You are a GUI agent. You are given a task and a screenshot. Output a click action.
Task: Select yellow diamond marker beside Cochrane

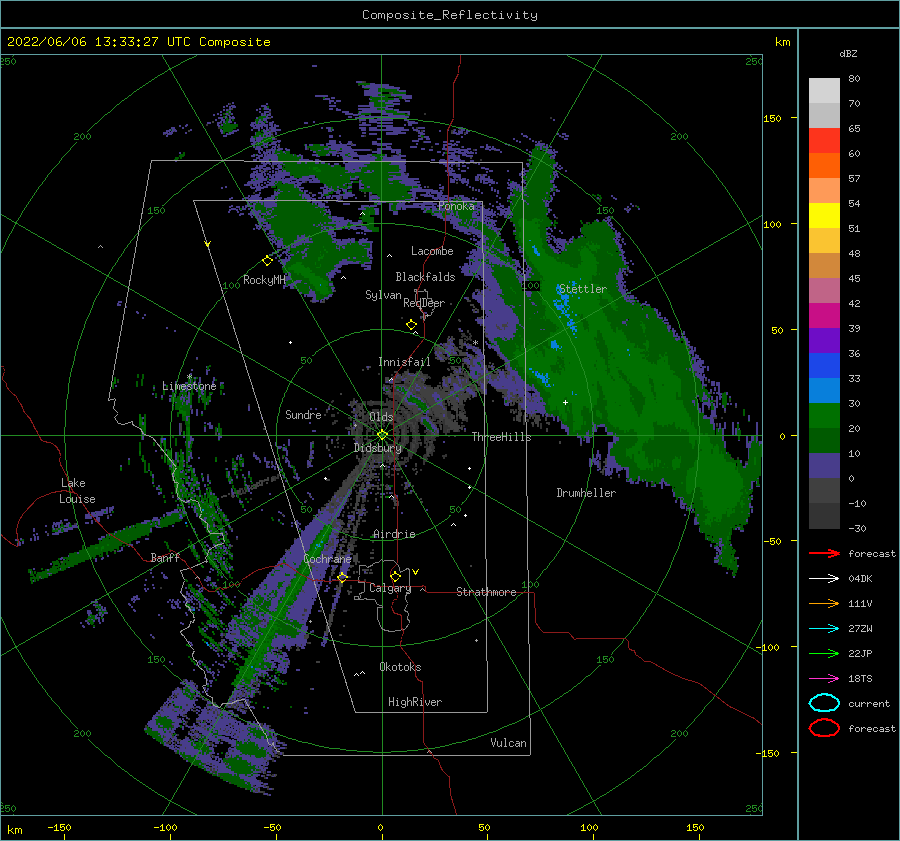coord(343,577)
